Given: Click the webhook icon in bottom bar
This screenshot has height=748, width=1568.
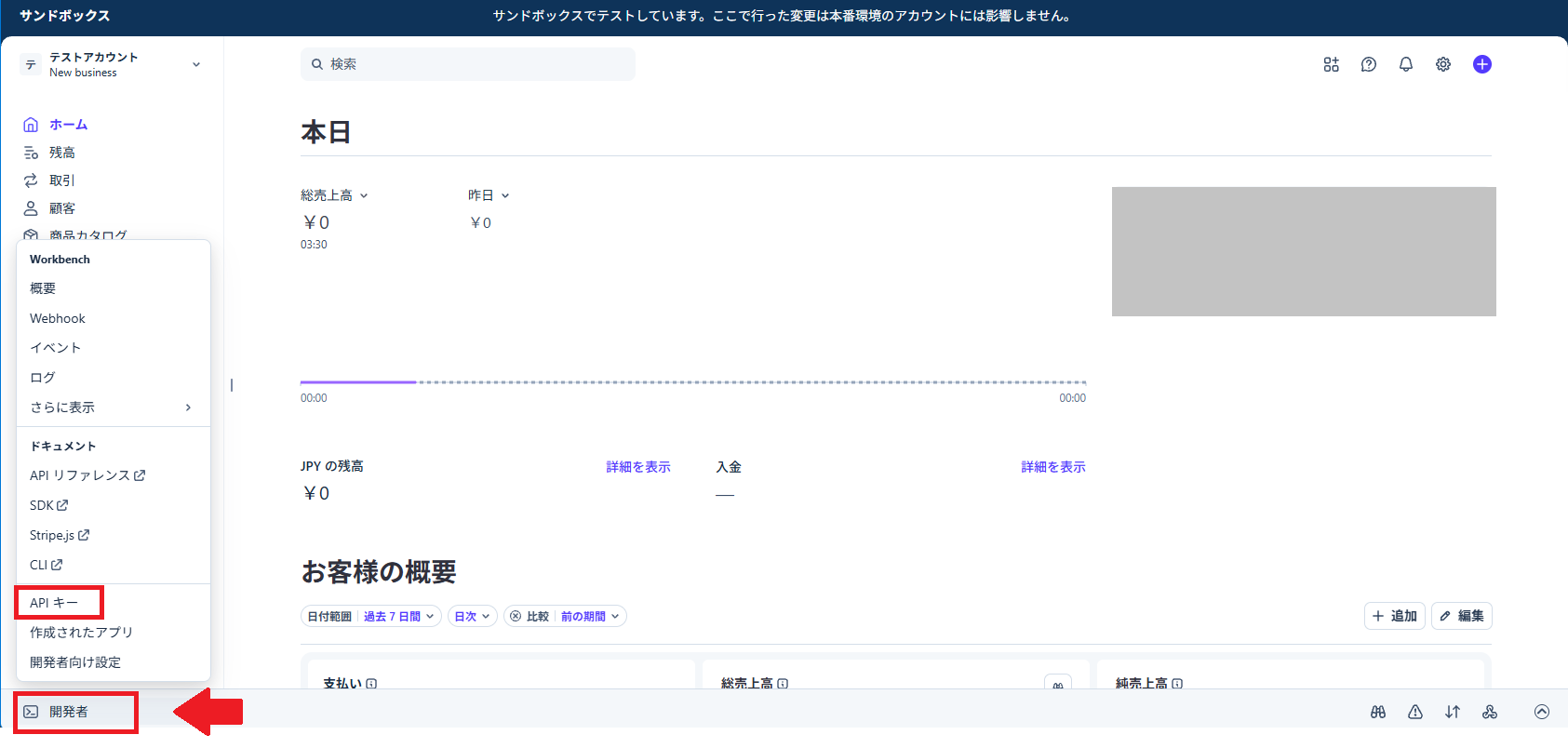Looking at the screenshot, I should [x=1490, y=712].
